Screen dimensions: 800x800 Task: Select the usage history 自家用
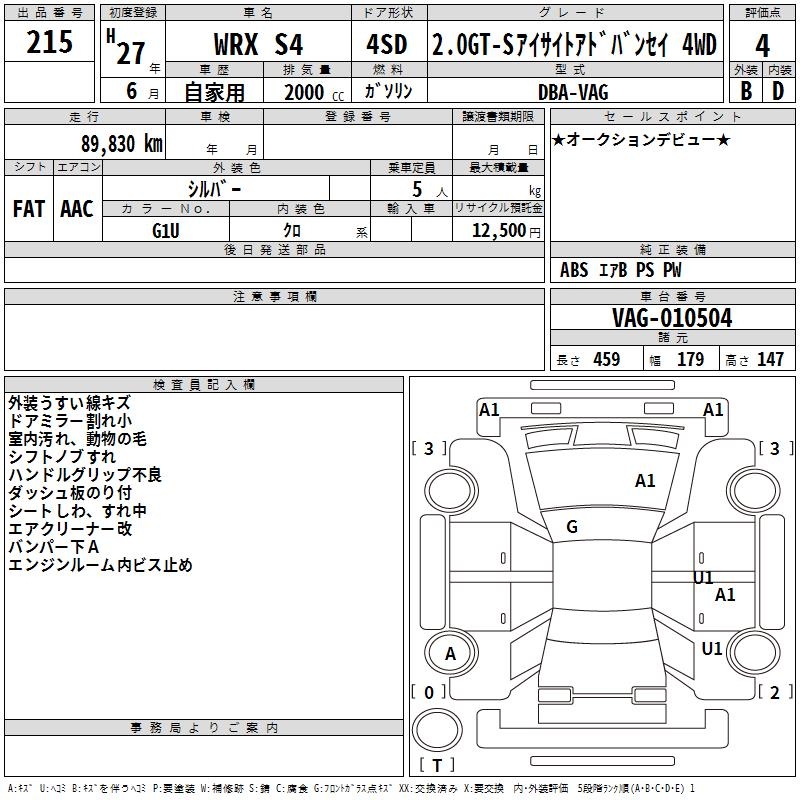(214, 92)
